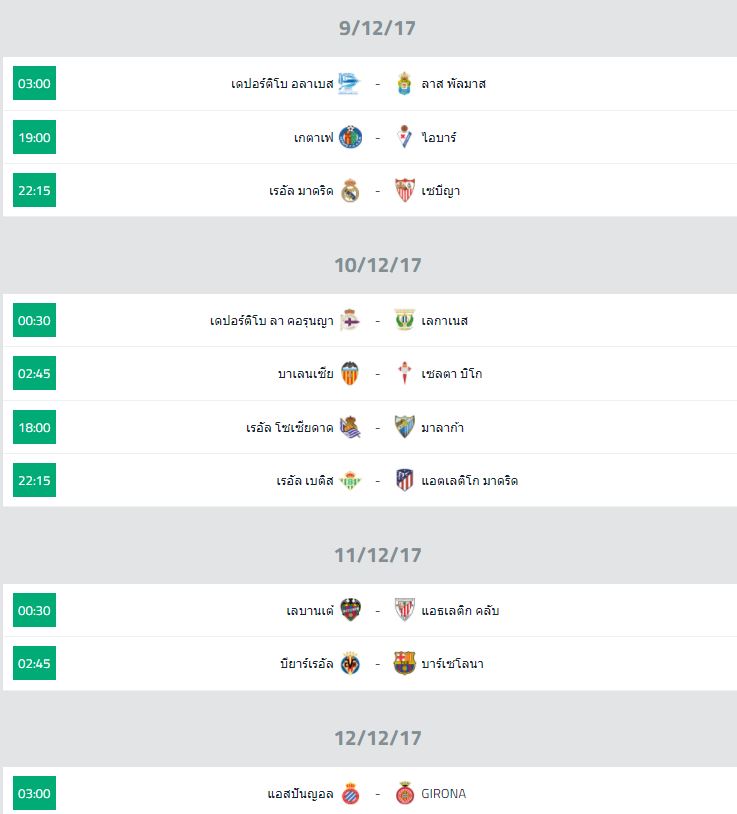Screen dimensions: 737x814
Task: Click the Girona club crest
Action: pyautogui.click(x=404, y=794)
